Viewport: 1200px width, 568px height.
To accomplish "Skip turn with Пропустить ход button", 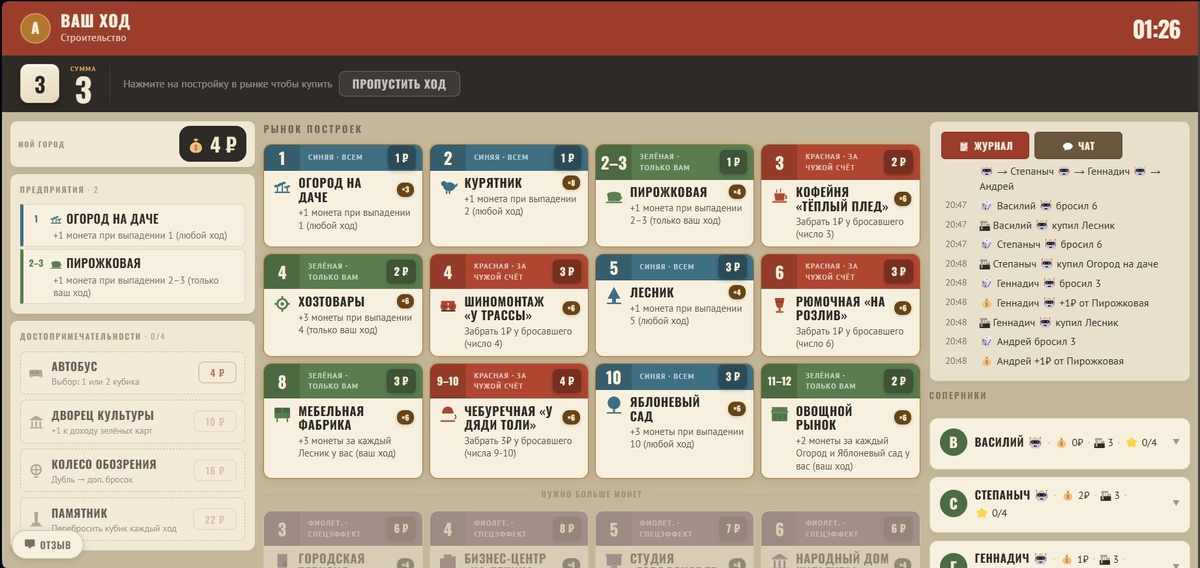I will pyautogui.click(x=399, y=84).
